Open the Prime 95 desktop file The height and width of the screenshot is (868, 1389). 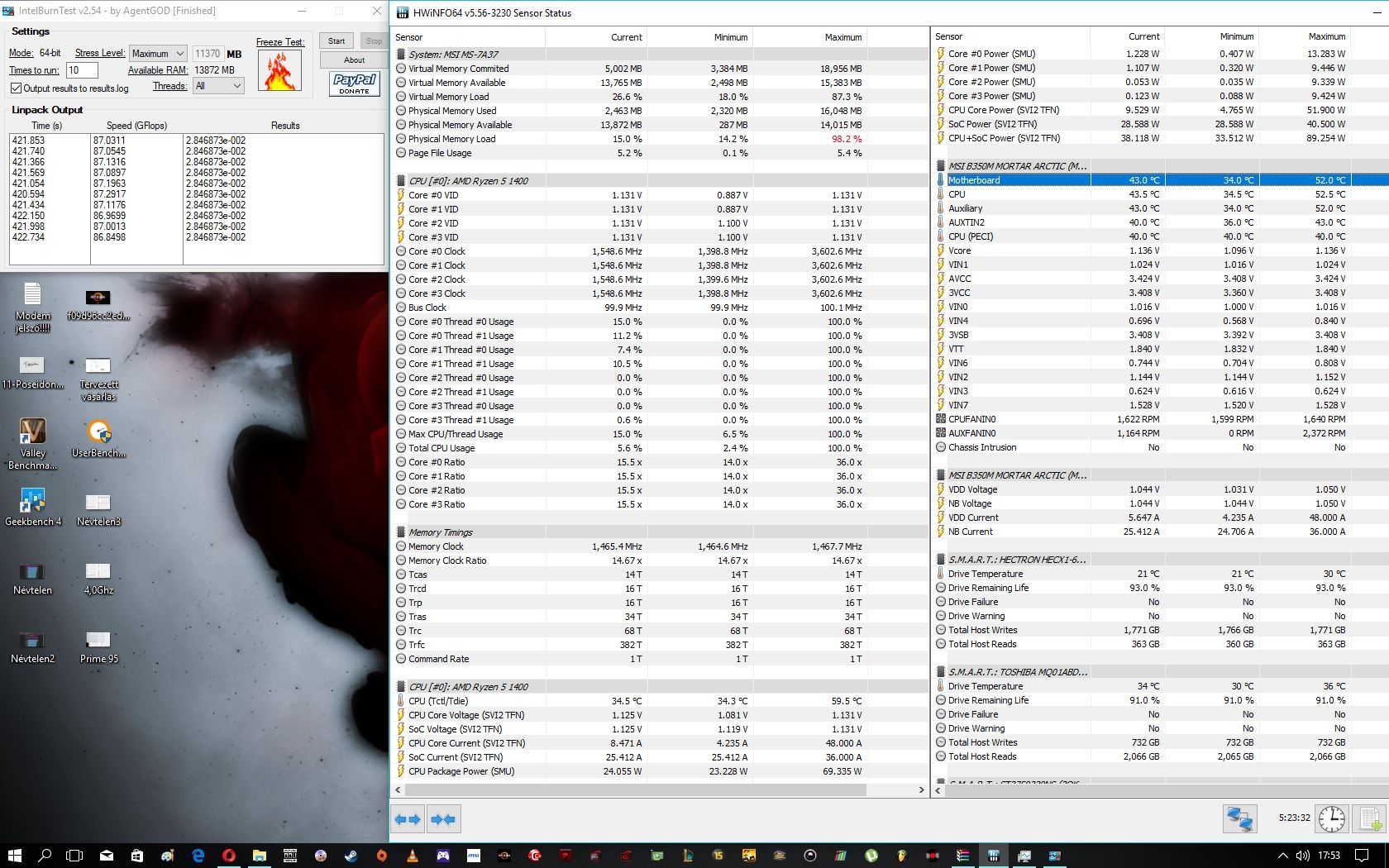coord(98,646)
